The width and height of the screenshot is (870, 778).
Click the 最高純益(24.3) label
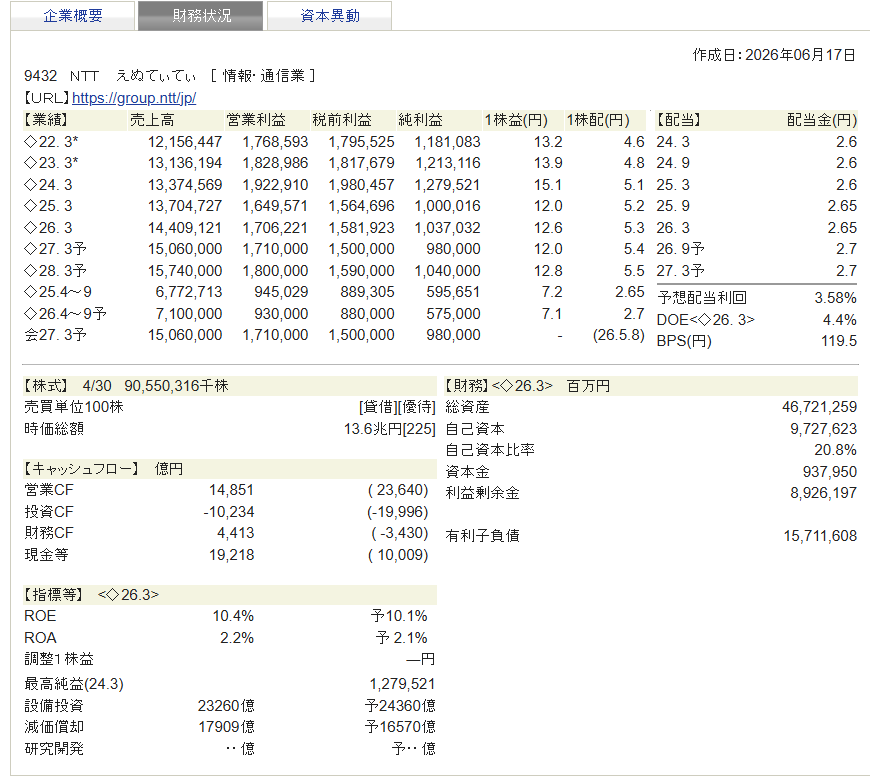pos(74,684)
